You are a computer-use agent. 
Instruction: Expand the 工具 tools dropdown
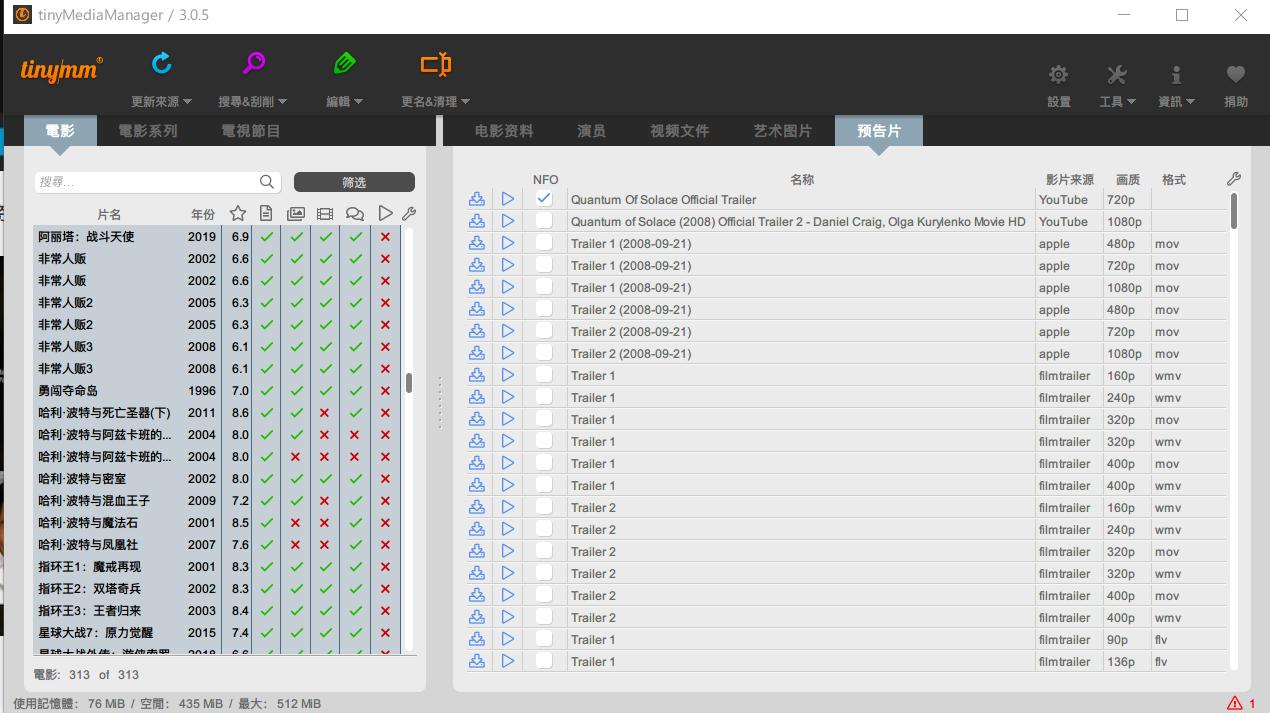tap(1117, 101)
